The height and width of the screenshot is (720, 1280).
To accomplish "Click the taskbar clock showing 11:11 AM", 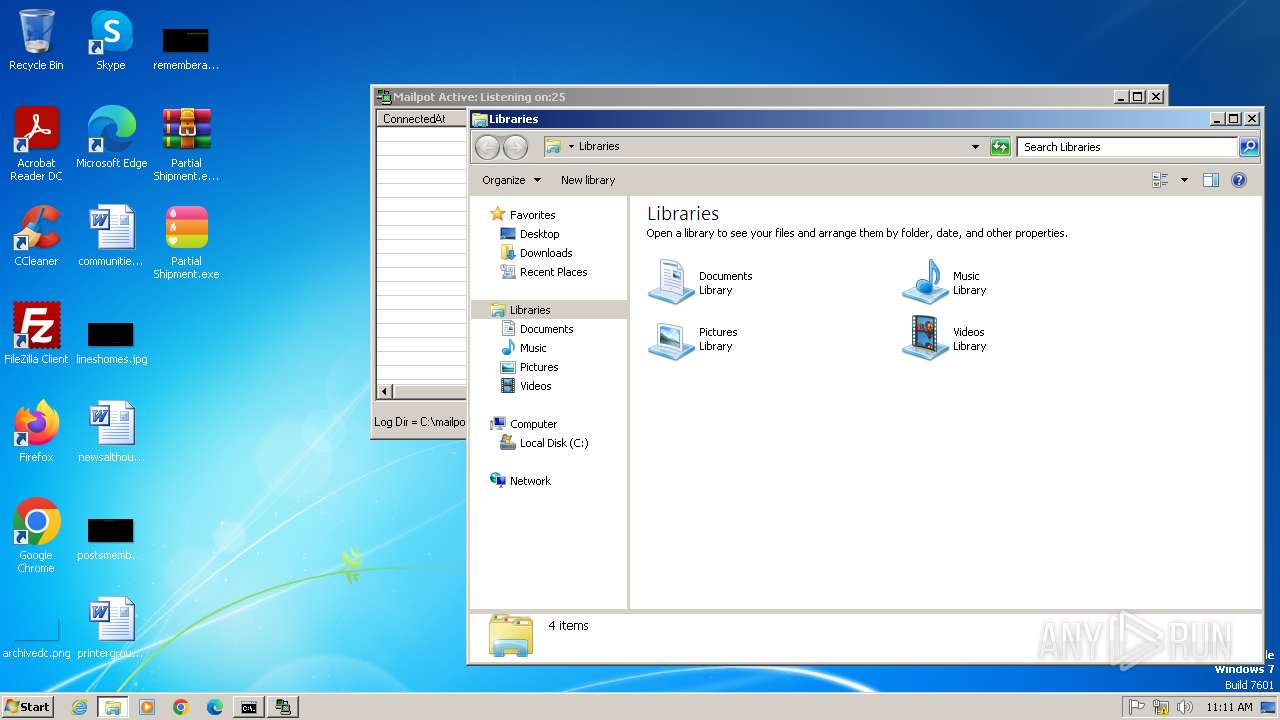I will tap(1229, 707).
